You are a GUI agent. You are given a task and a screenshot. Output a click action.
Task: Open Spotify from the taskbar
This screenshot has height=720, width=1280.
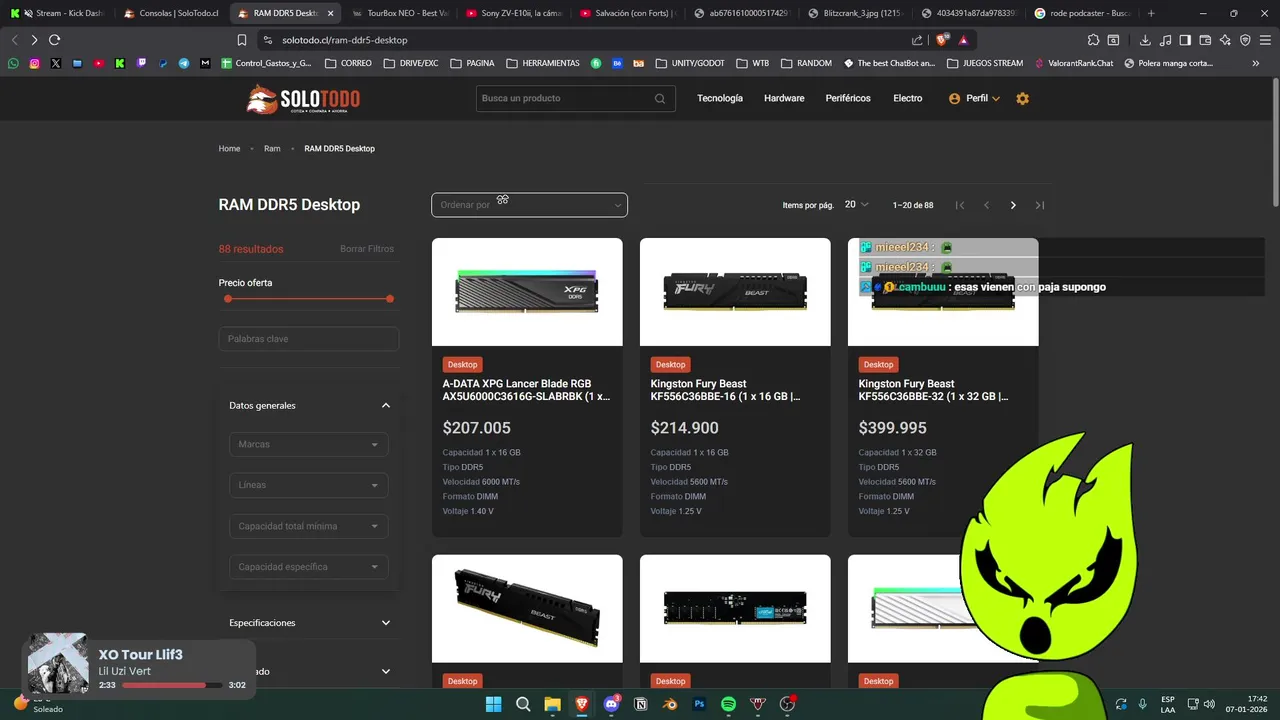click(729, 704)
